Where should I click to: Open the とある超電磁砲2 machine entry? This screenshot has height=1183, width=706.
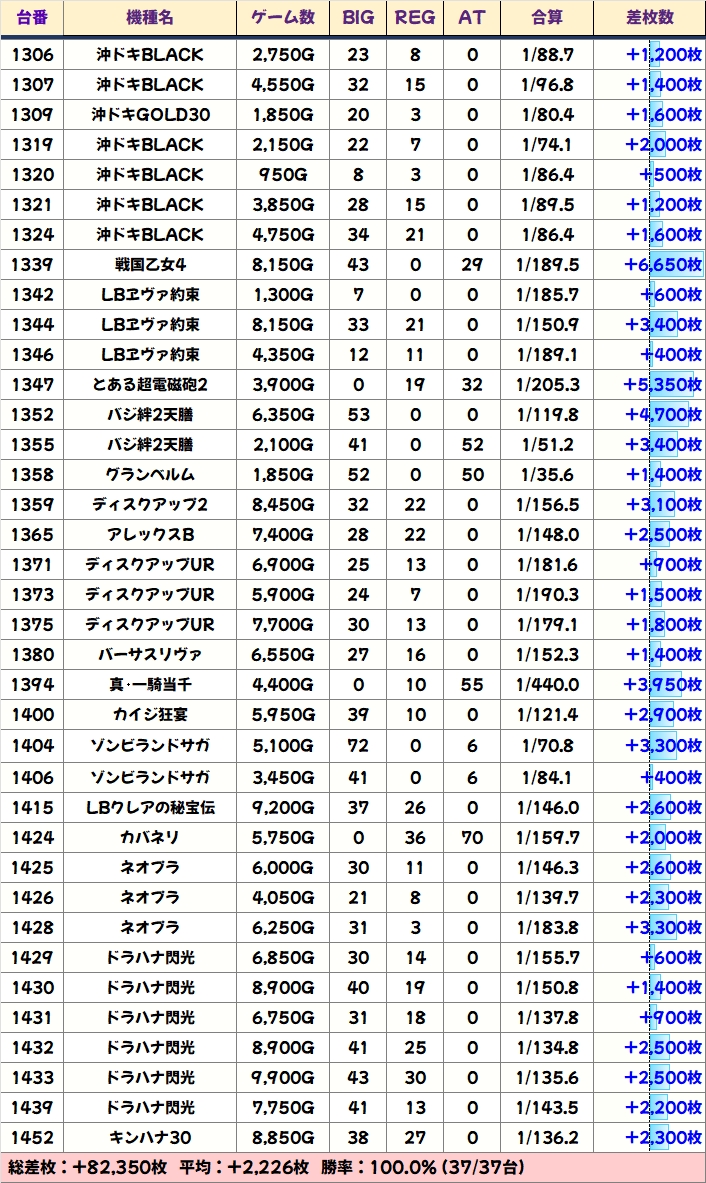tap(150, 385)
